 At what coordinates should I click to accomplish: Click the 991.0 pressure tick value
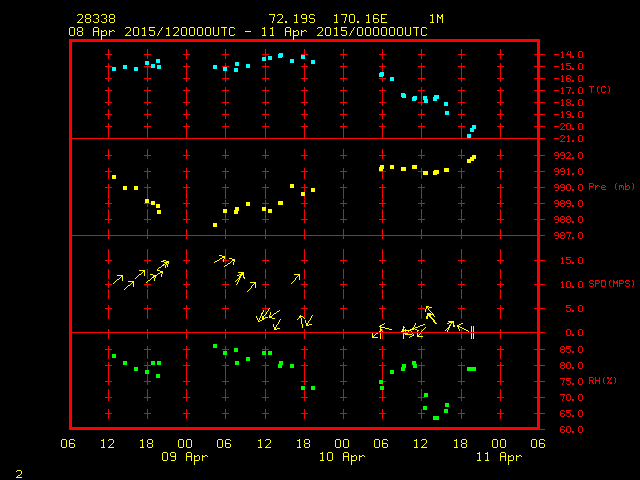[569, 171]
